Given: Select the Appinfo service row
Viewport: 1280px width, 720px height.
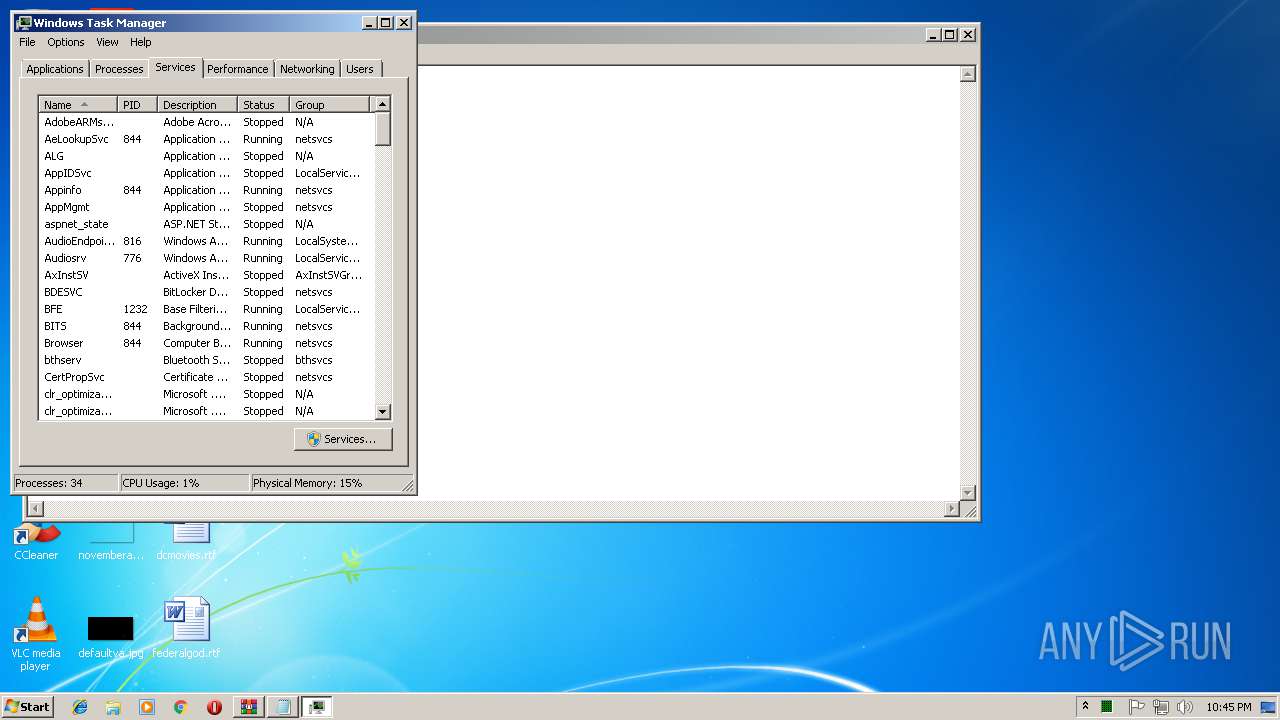Looking at the screenshot, I should 206,190.
